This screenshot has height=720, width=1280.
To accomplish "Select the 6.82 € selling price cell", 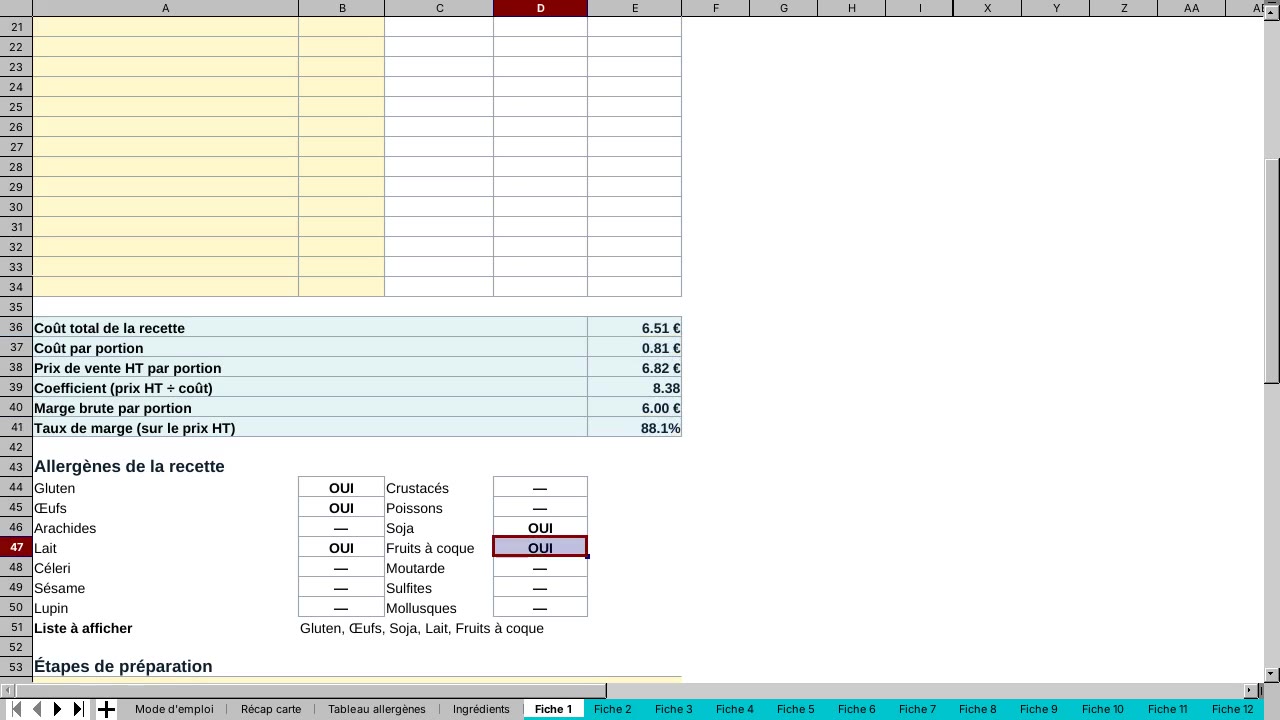I will (634, 368).
